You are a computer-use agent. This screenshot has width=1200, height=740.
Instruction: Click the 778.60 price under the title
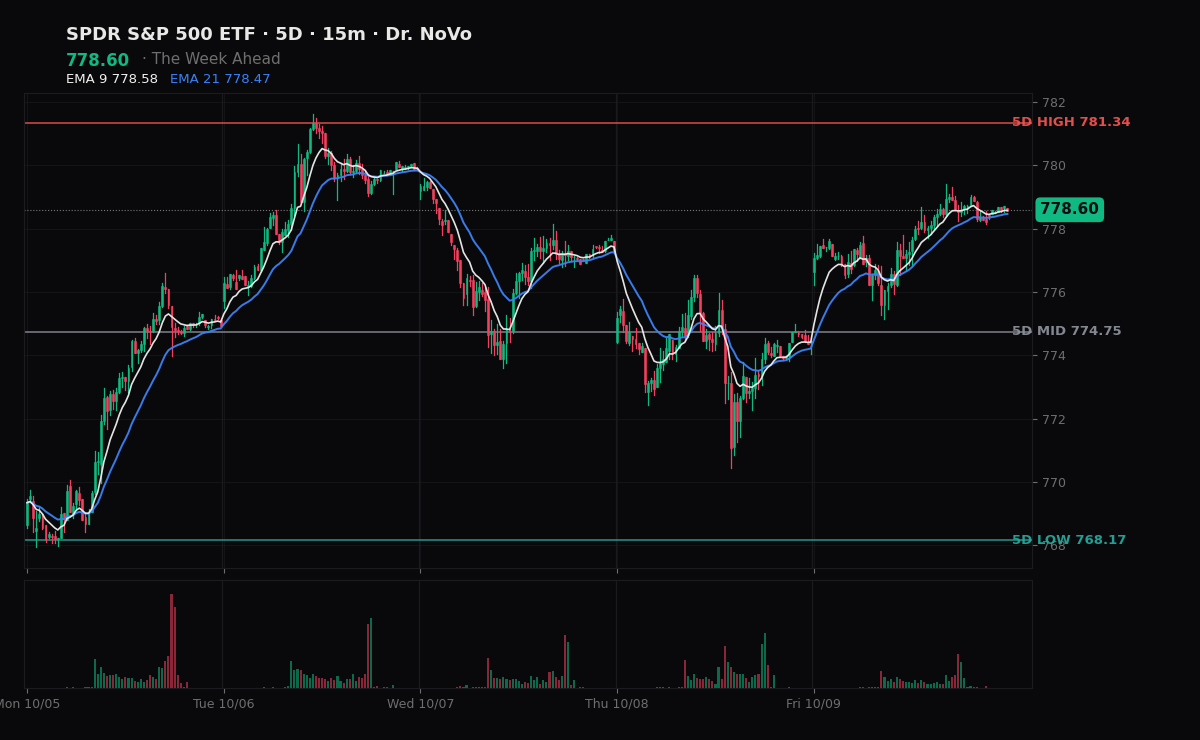[x=97, y=60]
